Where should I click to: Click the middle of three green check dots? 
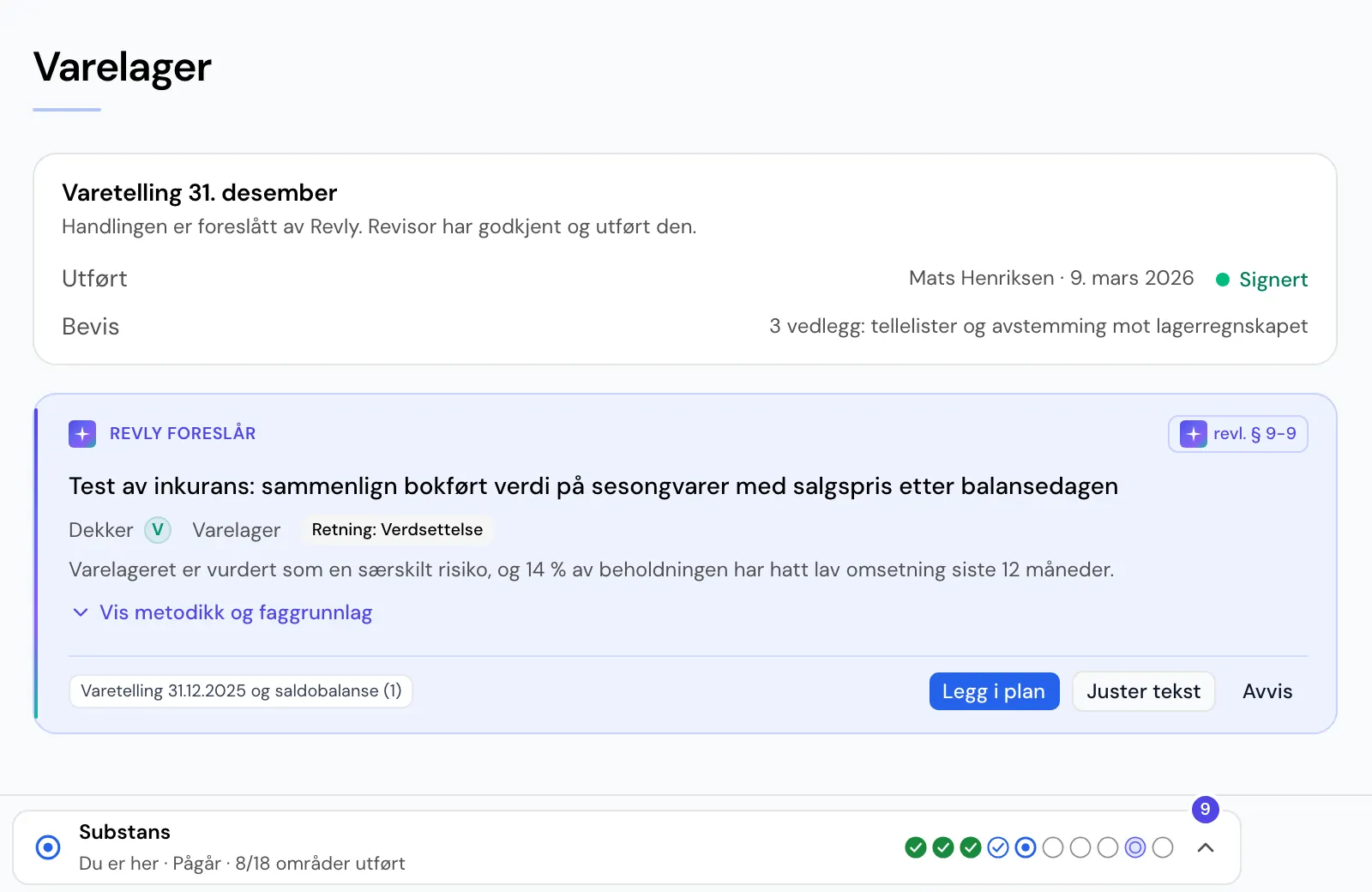[943, 847]
